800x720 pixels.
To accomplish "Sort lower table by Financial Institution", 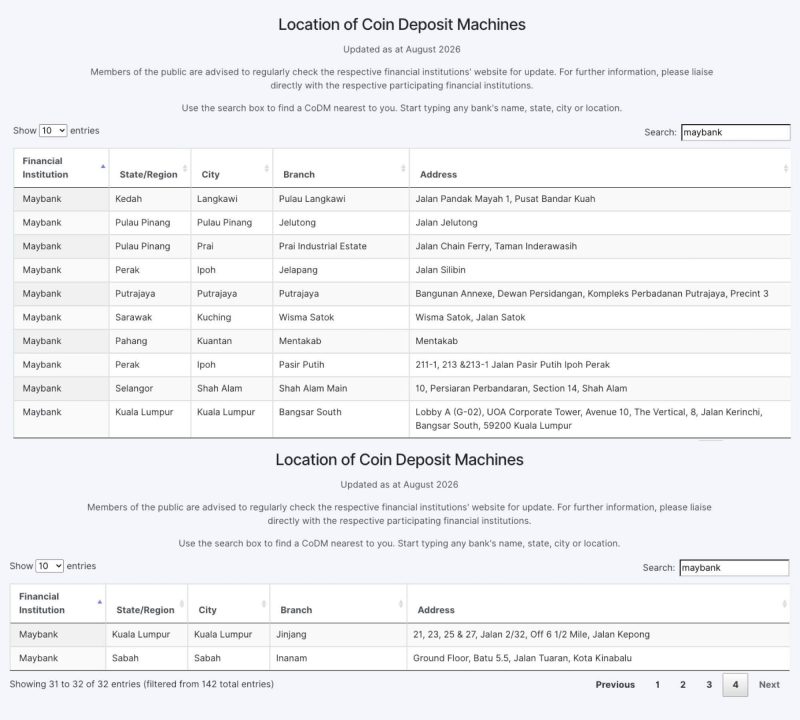I will [58, 603].
